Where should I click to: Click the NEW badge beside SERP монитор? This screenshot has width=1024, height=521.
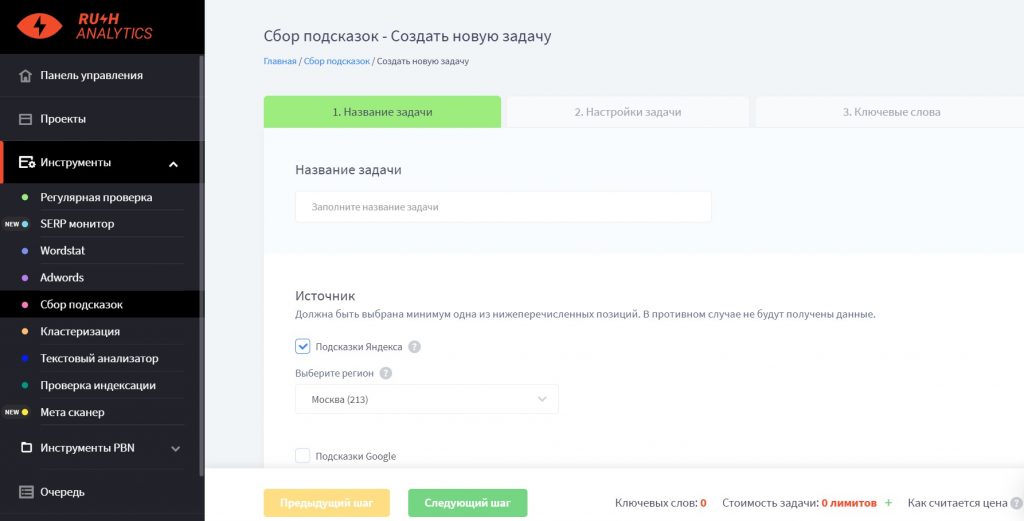tap(12, 224)
